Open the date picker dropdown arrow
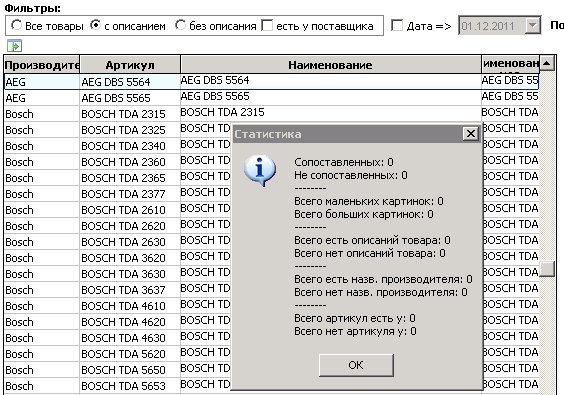Screen dimensions: 564x395 click(x=532, y=26)
